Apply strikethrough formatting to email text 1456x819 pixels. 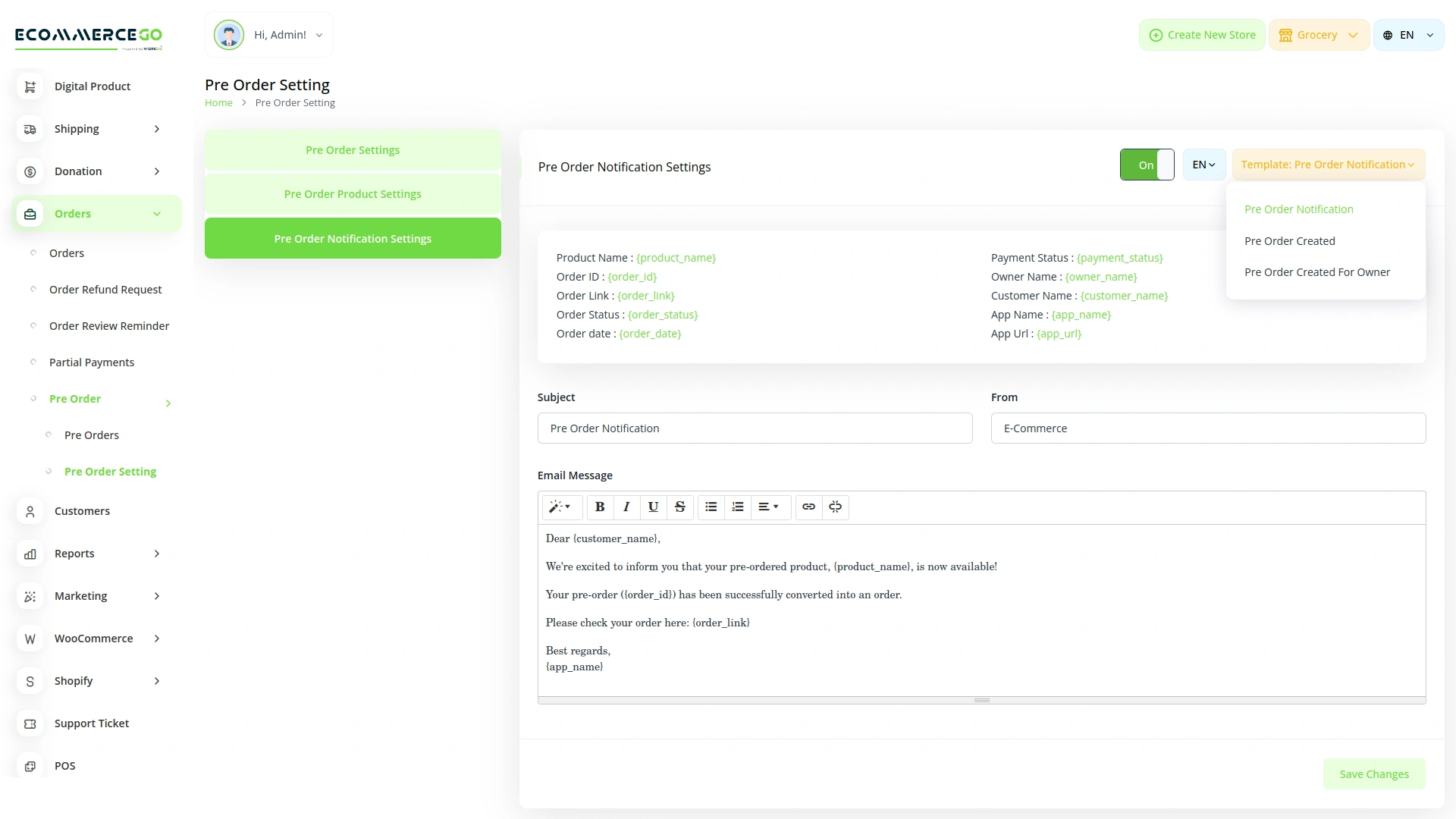(x=679, y=507)
